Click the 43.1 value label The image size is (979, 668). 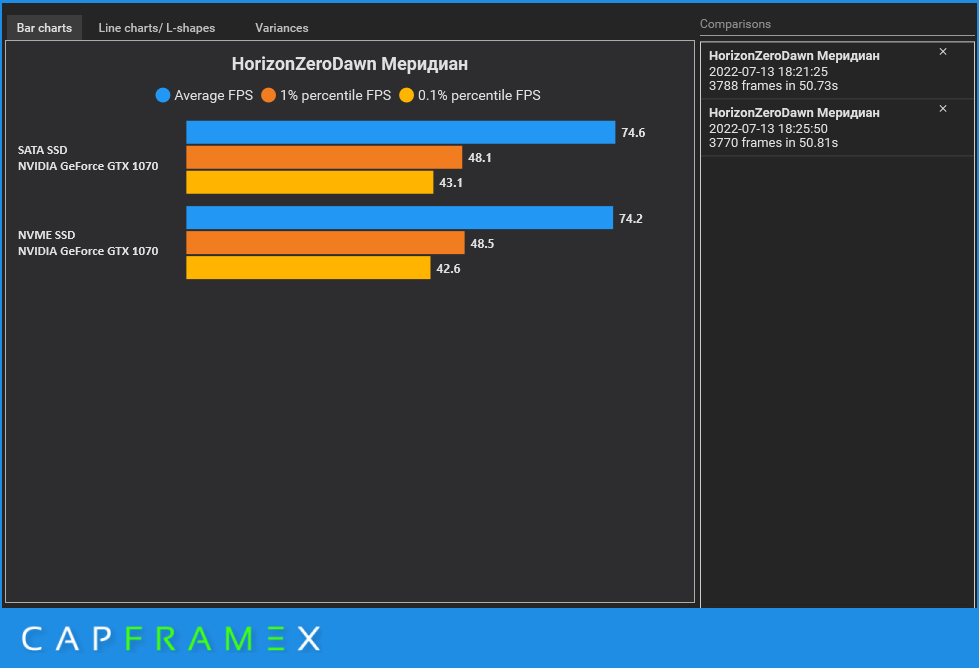[451, 183]
